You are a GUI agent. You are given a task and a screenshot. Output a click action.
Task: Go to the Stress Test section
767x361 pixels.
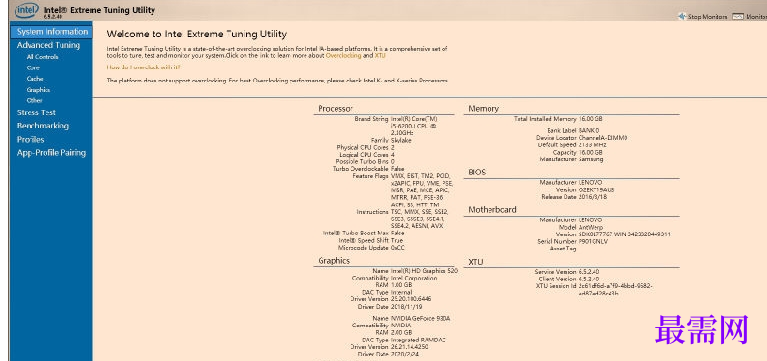point(36,113)
